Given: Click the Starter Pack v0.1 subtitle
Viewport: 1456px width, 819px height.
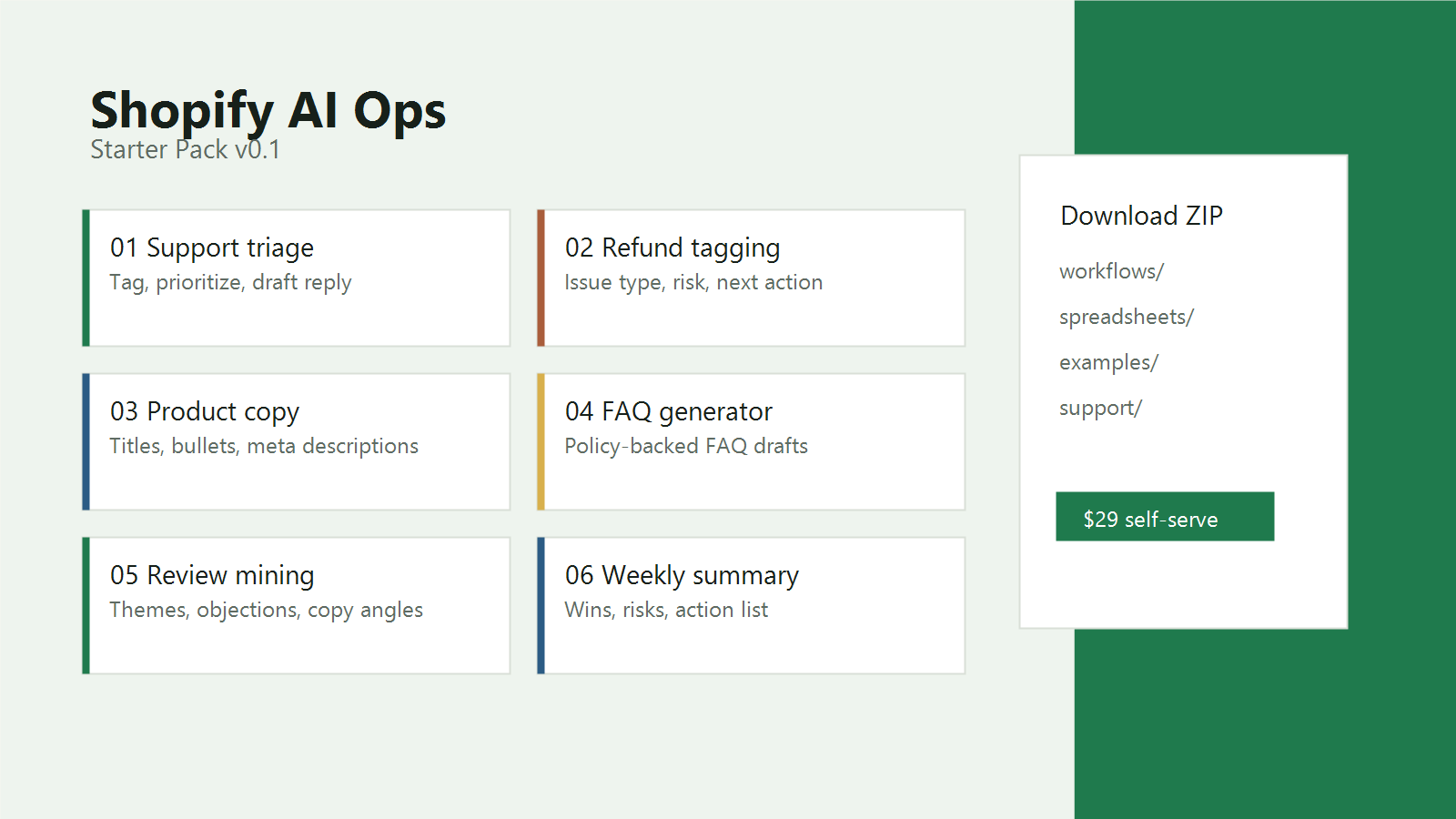Looking at the screenshot, I should [185, 149].
